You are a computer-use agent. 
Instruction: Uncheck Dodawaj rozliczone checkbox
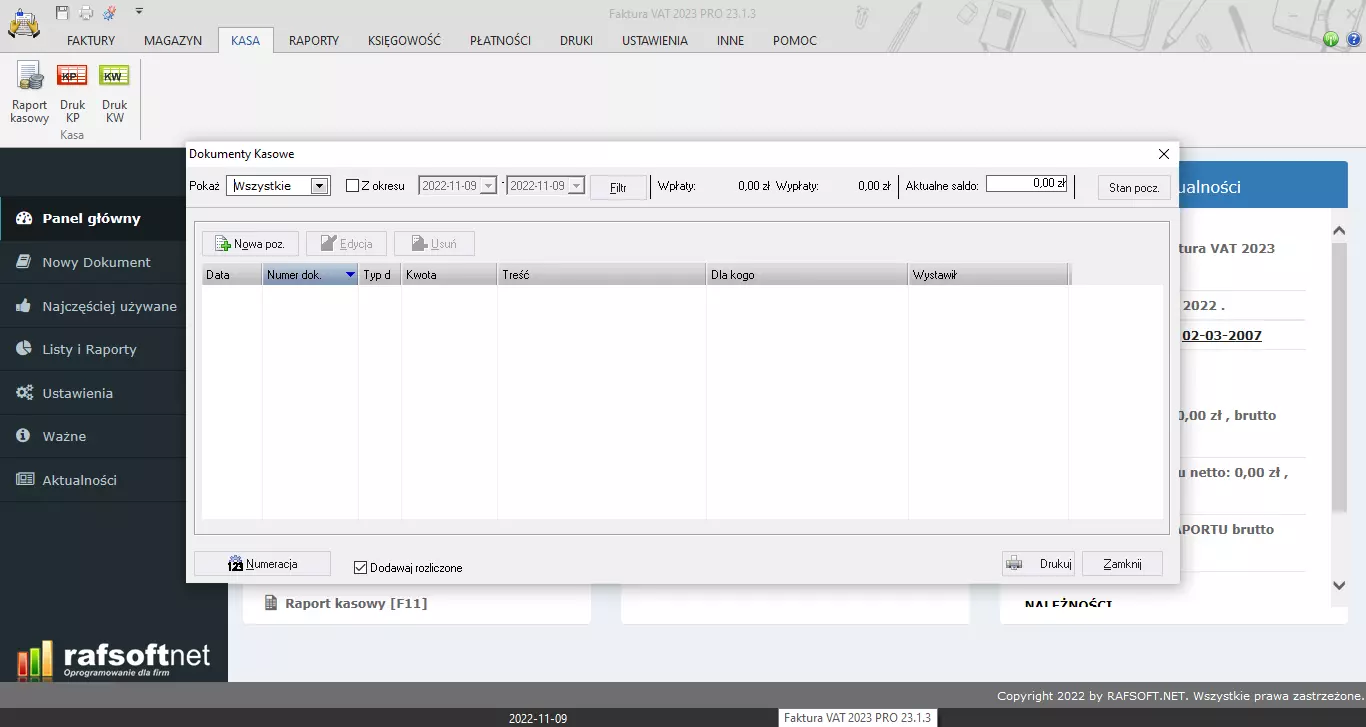tap(361, 568)
